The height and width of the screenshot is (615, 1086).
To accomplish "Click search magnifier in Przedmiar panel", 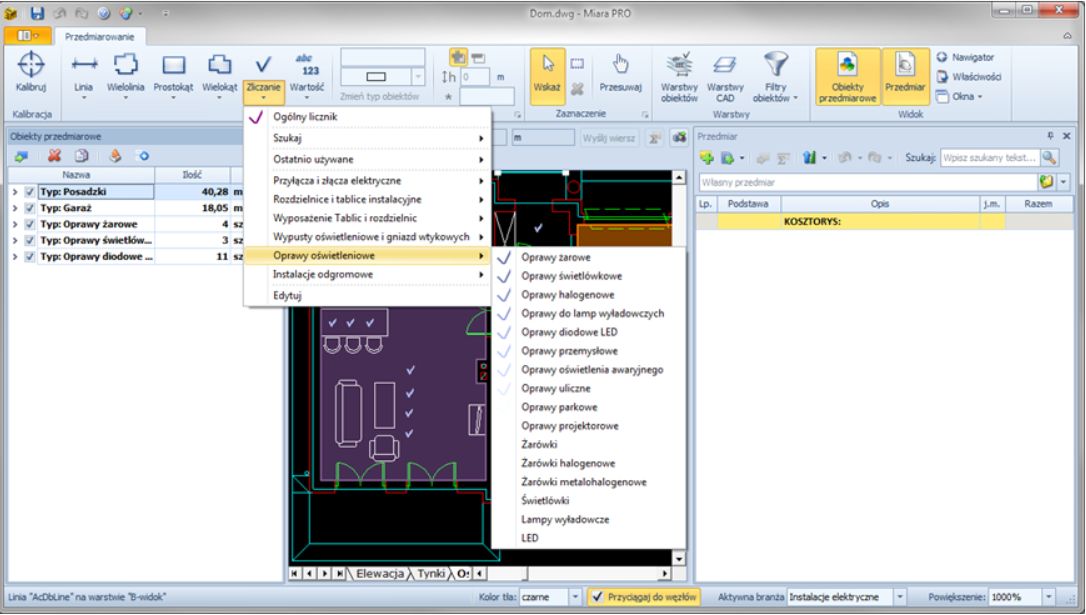I will 1049,158.
